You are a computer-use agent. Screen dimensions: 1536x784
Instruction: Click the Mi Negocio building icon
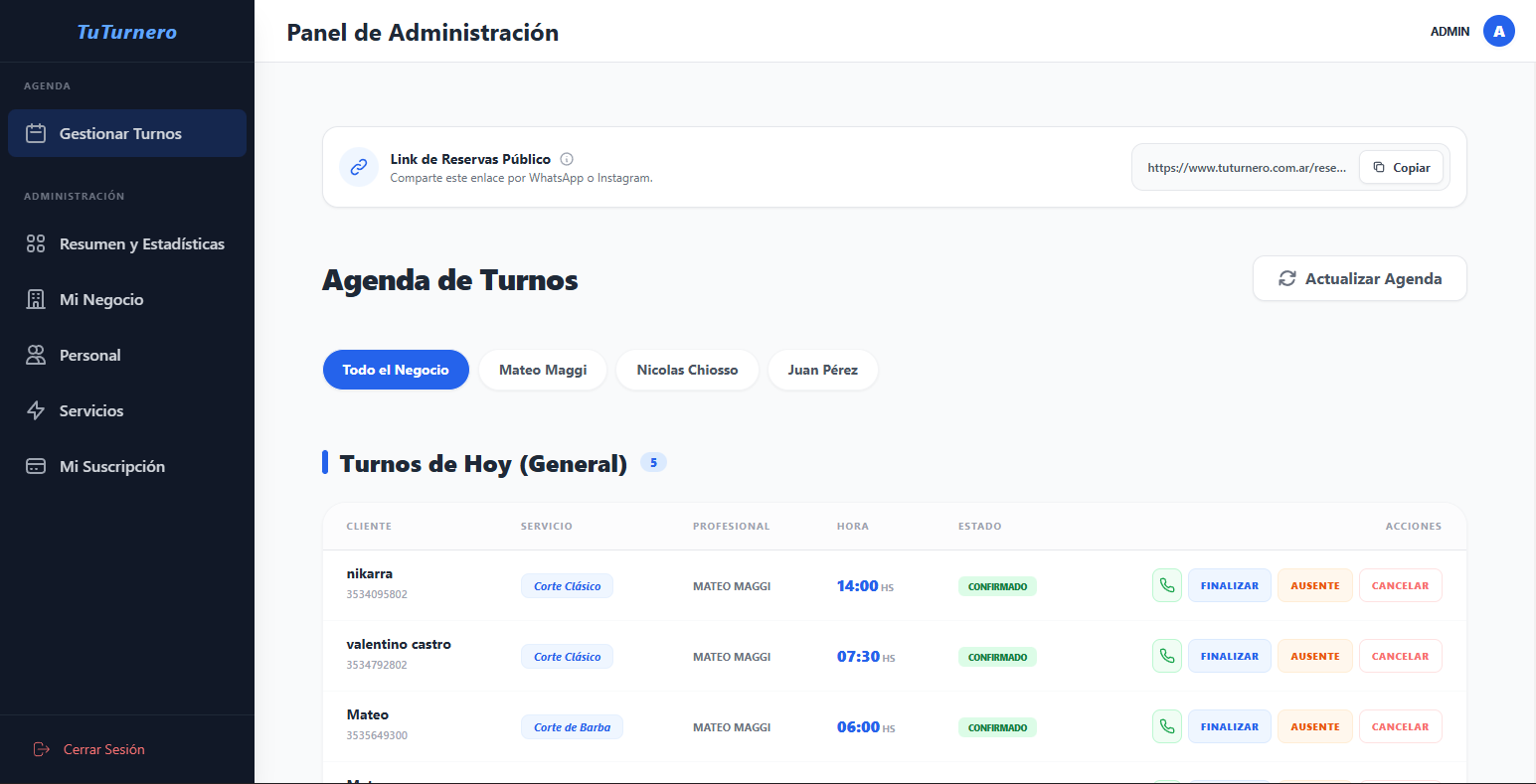tap(35, 298)
